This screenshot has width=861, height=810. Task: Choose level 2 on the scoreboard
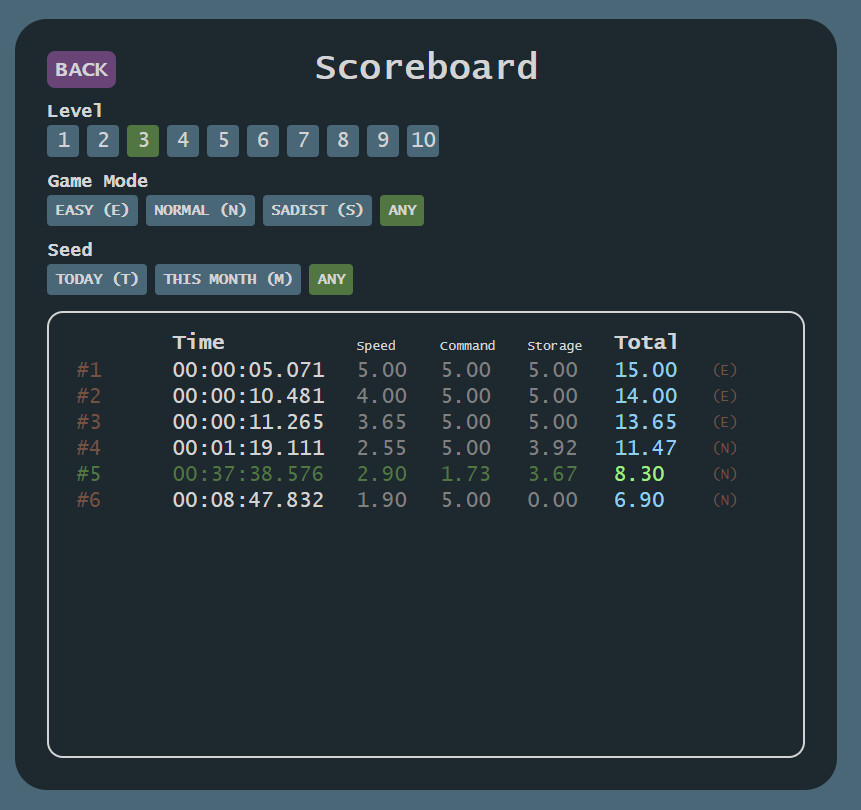pyautogui.click(x=103, y=140)
